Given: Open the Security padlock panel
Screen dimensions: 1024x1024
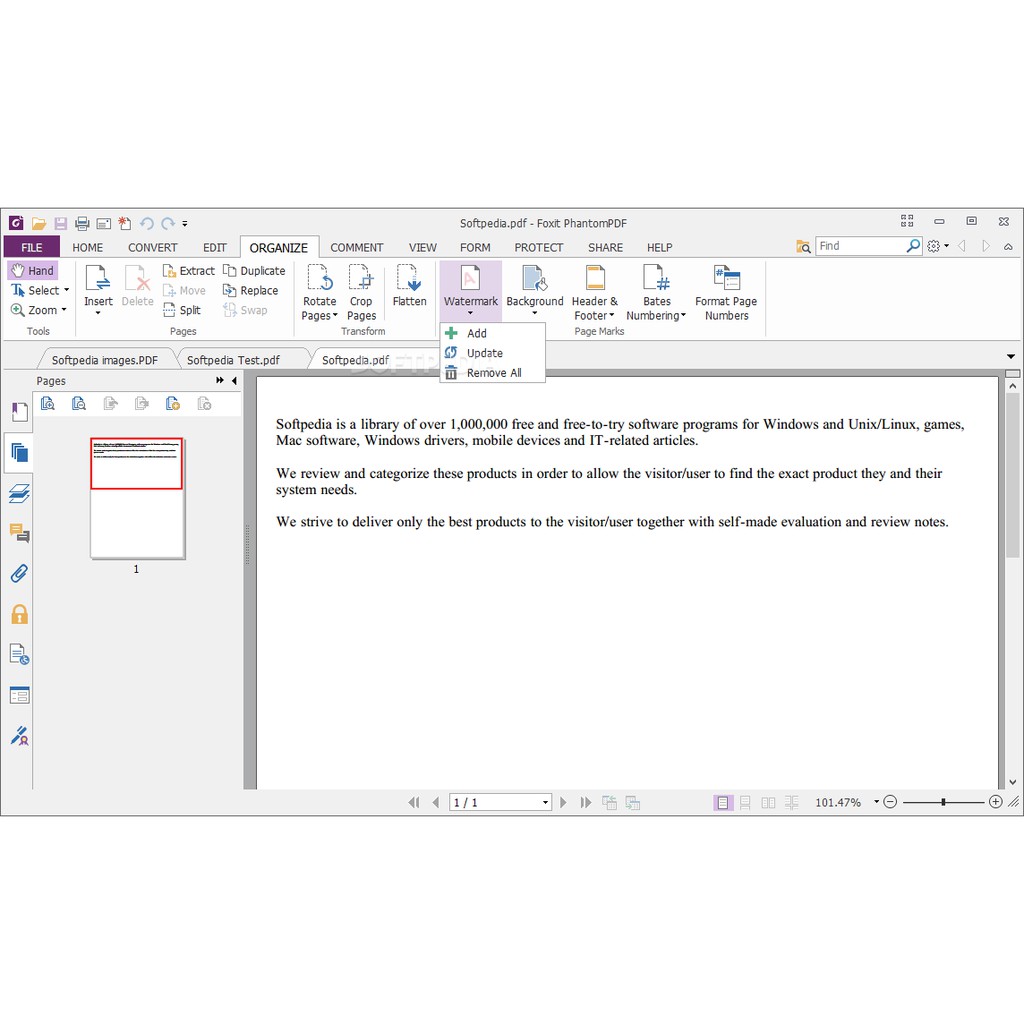Looking at the screenshot, I should pyautogui.click(x=20, y=614).
